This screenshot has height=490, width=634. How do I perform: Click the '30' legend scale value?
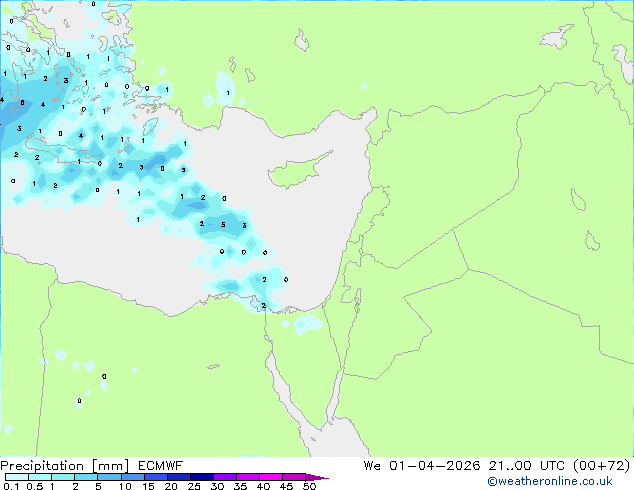[x=217, y=486]
